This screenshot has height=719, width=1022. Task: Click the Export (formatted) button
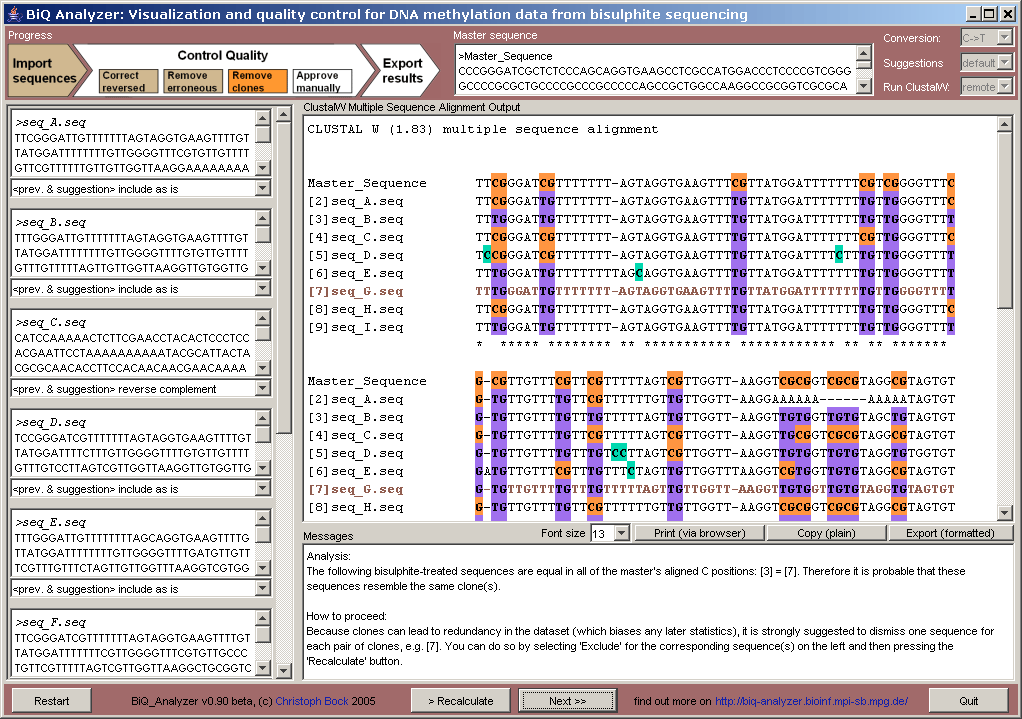point(950,533)
